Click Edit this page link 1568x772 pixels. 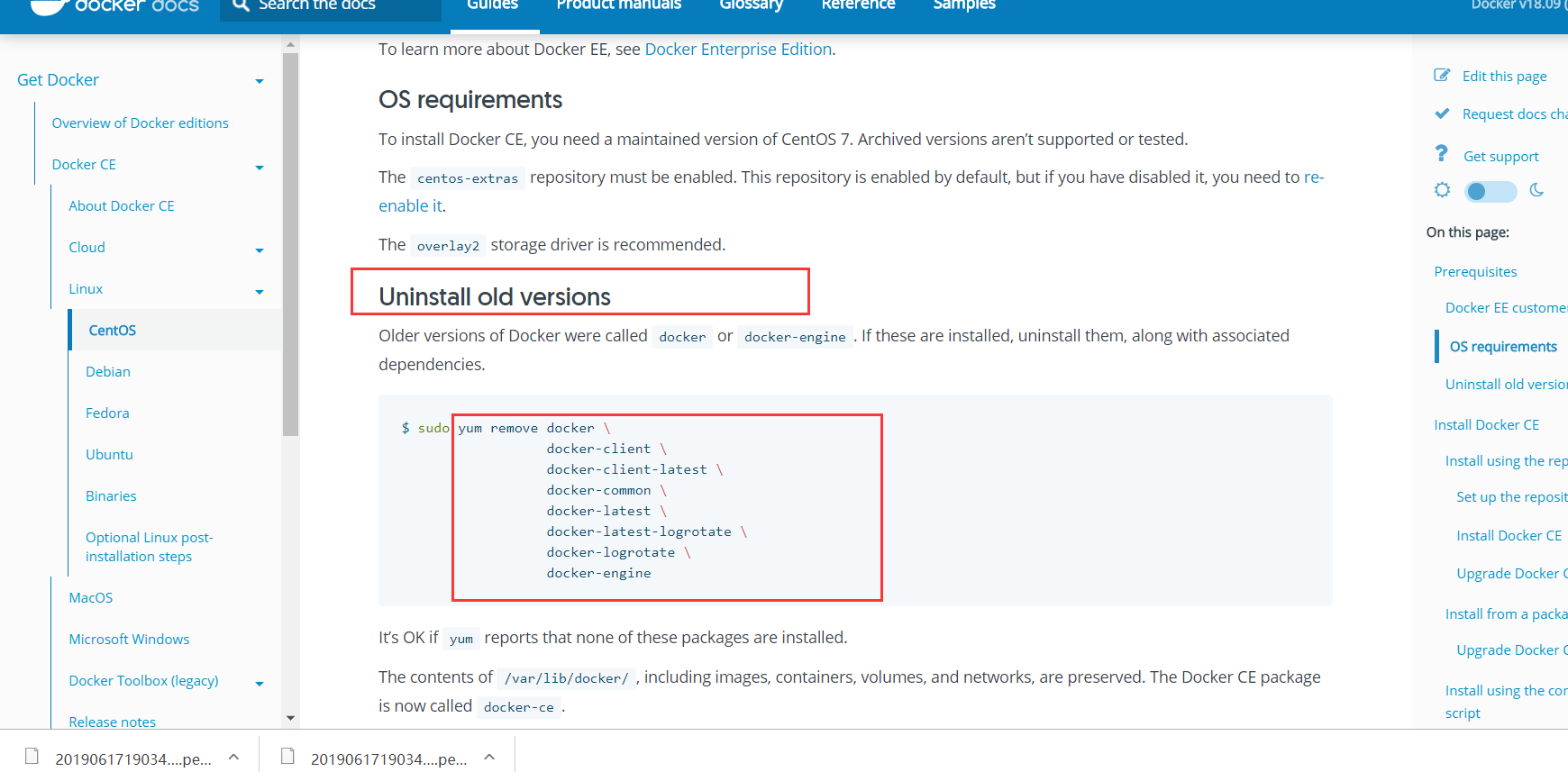(x=1504, y=77)
